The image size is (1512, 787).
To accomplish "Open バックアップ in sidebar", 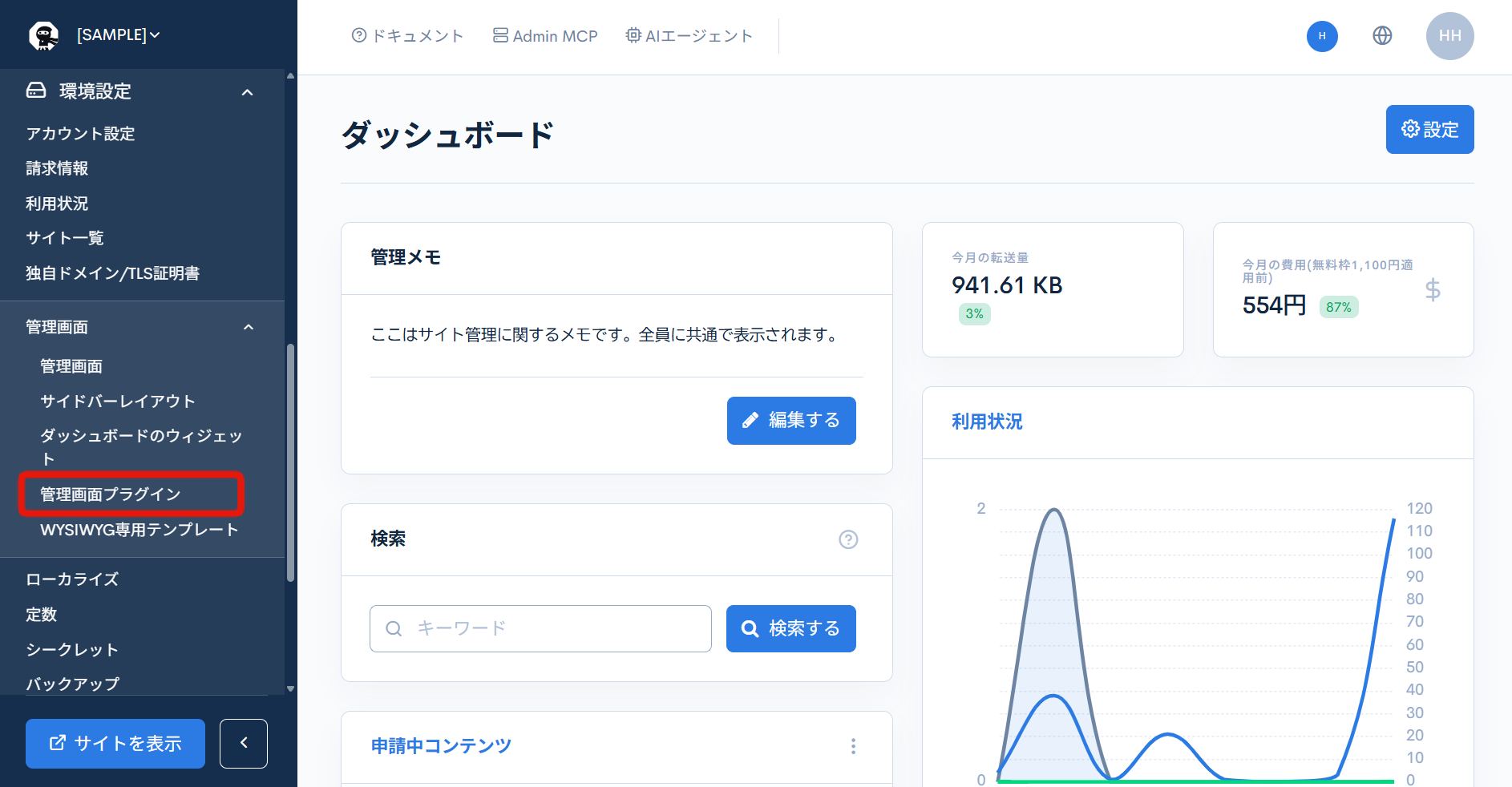I will point(72,684).
